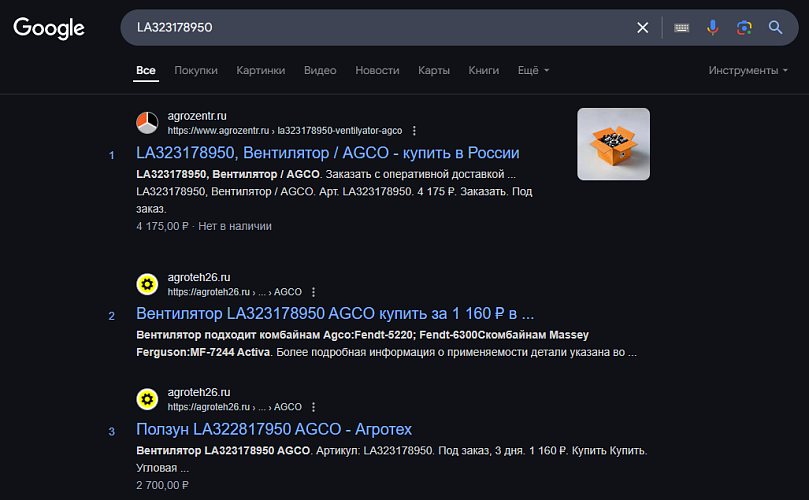Viewport: 809px width, 500px height.
Task: Switch to the Покупки tab
Action: click(x=196, y=70)
